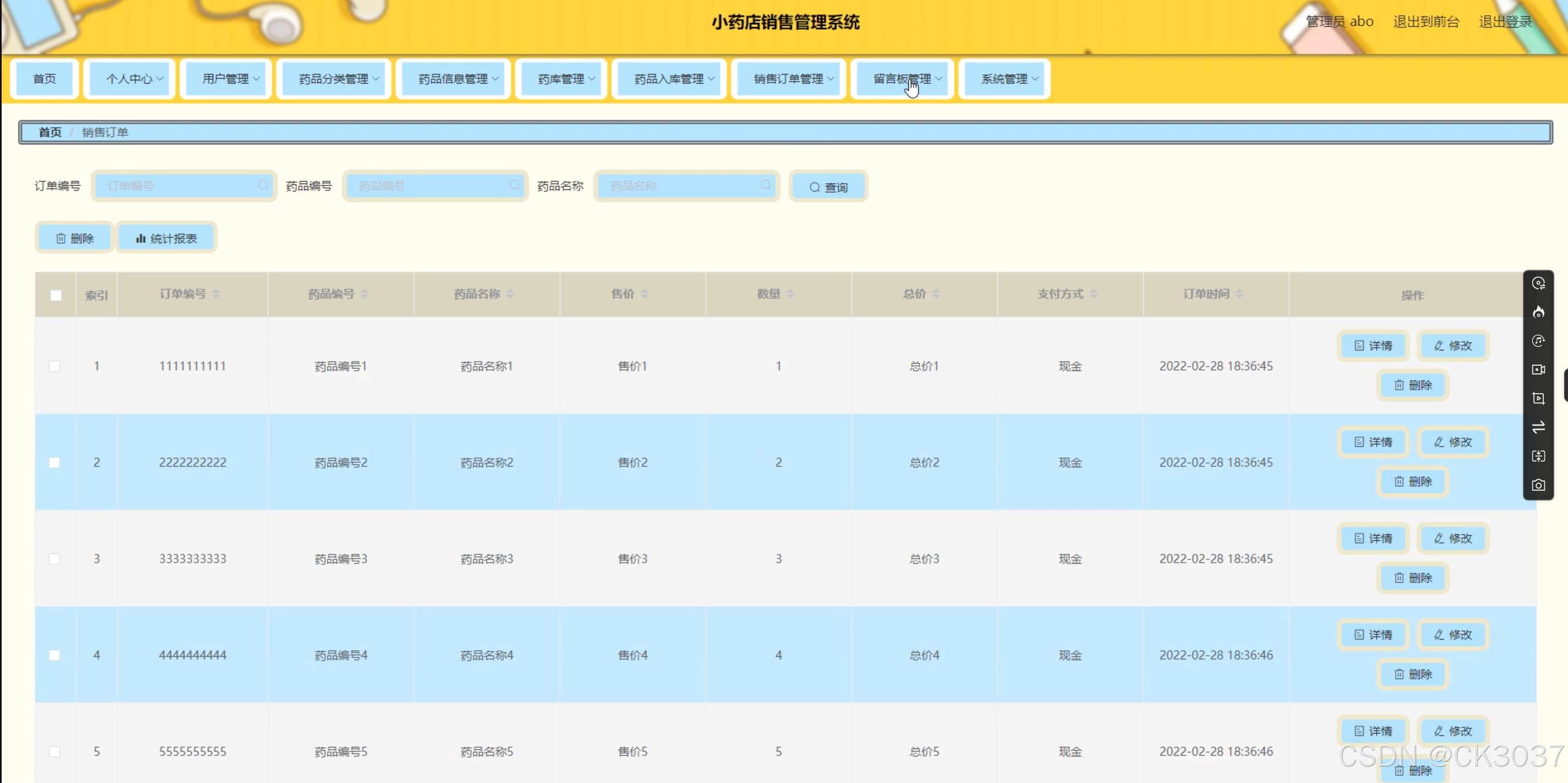Click the flame burn icon in sidebar
The height and width of the screenshot is (783, 1568).
coord(1538,312)
